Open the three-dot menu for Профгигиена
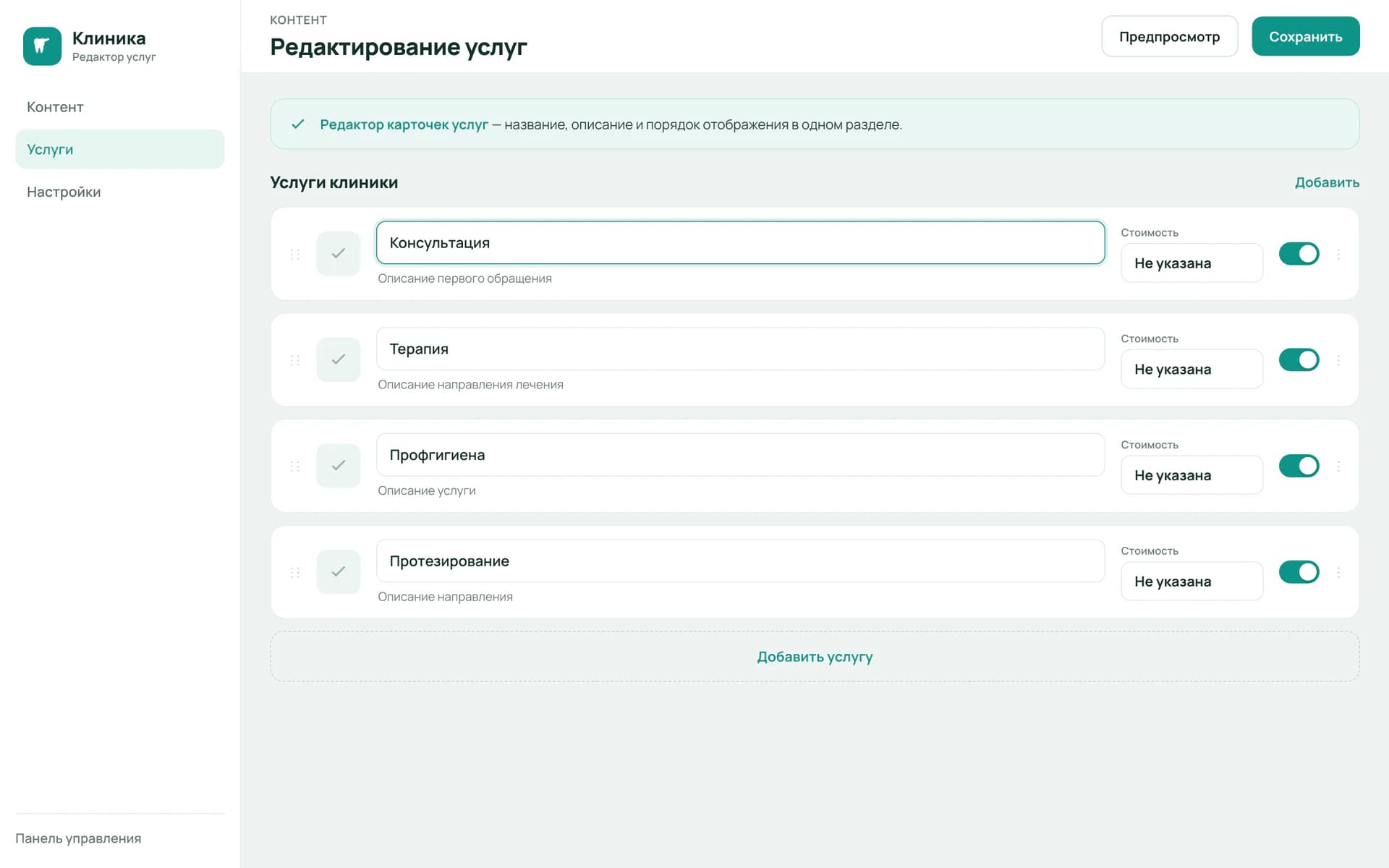The image size is (1389, 868). [1338, 467]
